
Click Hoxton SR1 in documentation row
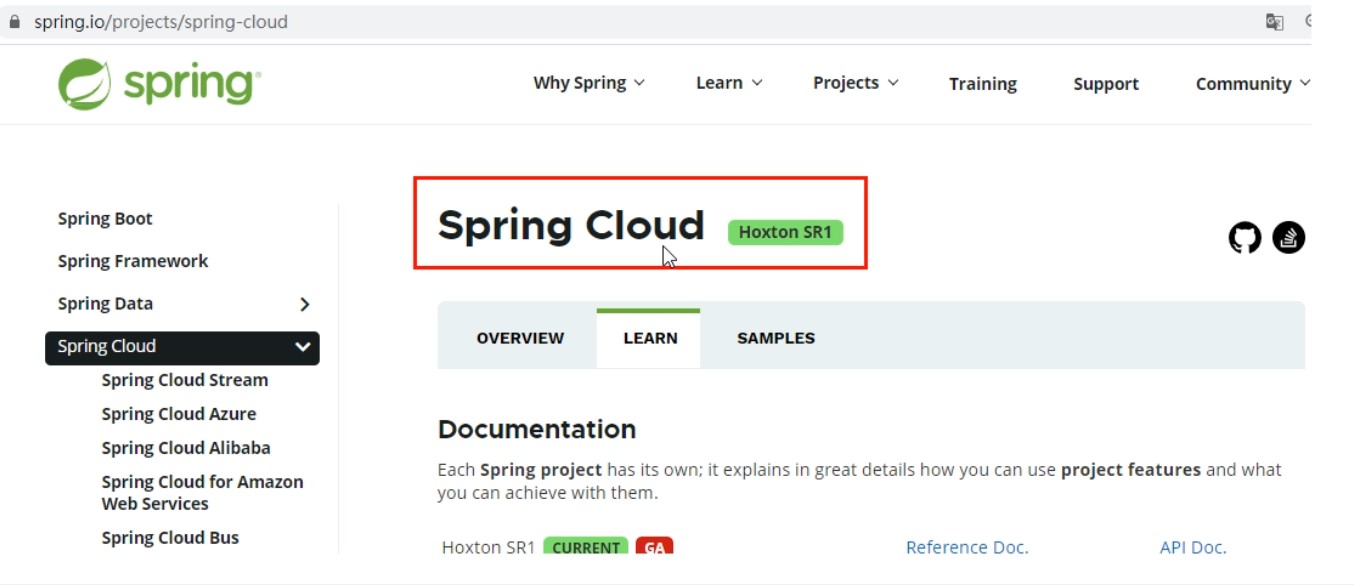[489, 547]
